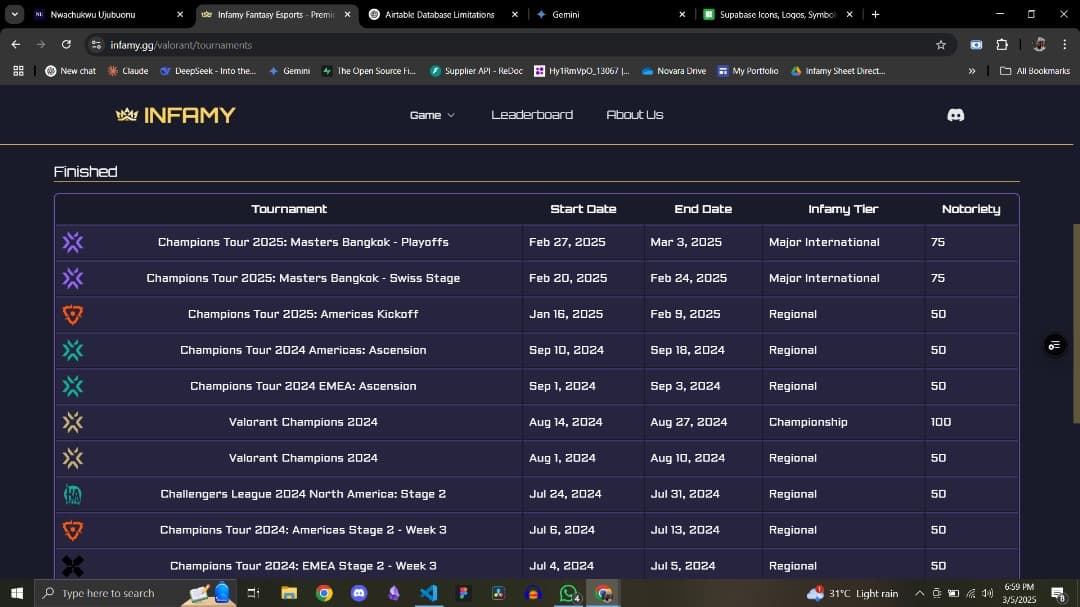Click icon beside Masters Bangkok - Swiss Stage
The height and width of the screenshot is (607, 1080).
click(72, 278)
